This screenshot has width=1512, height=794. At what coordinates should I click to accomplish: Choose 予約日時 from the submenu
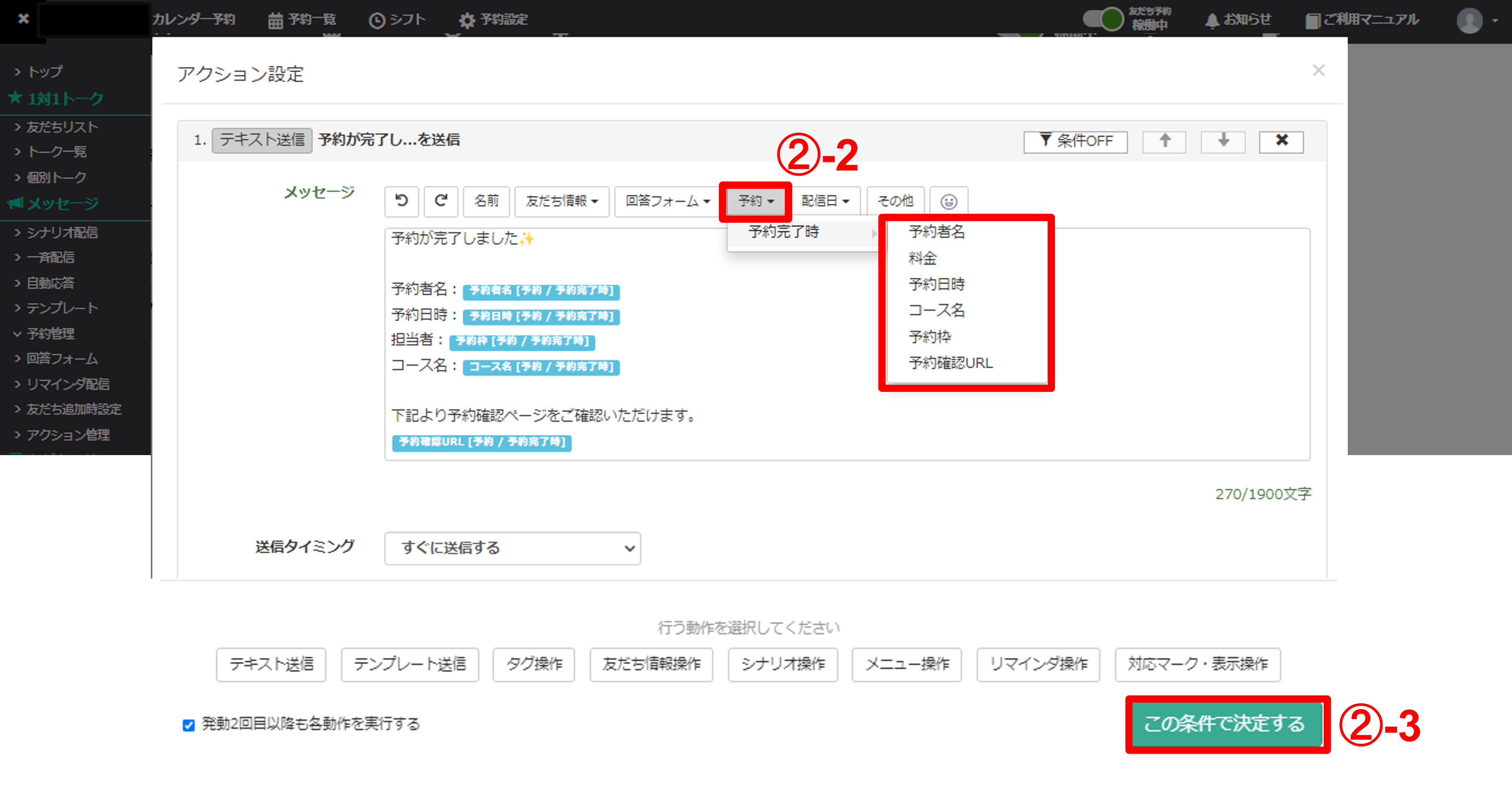coord(936,284)
